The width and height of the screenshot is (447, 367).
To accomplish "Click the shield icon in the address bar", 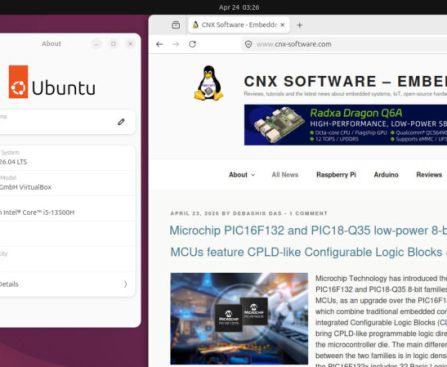I will click(248, 44).
